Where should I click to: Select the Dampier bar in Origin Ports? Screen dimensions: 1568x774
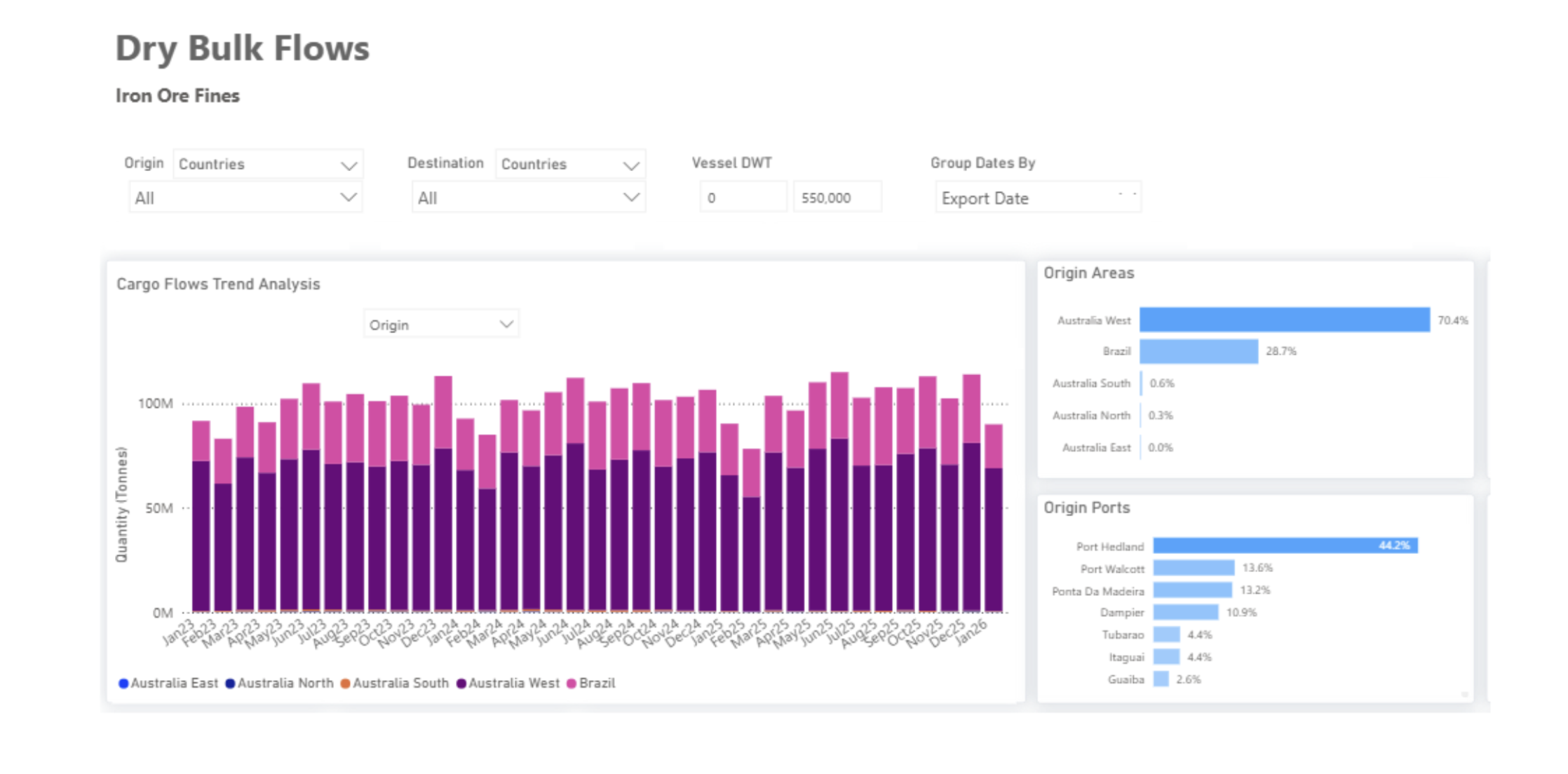coord(1185,613)
